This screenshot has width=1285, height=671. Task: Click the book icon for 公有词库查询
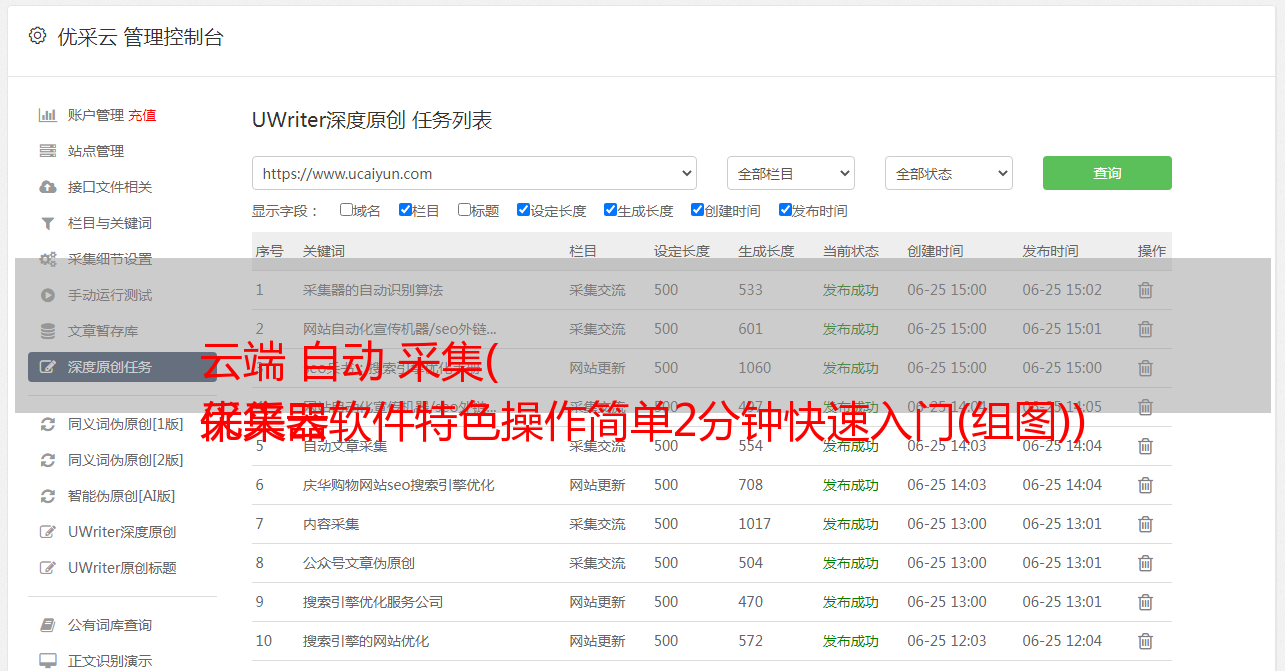tap(47, 625)
